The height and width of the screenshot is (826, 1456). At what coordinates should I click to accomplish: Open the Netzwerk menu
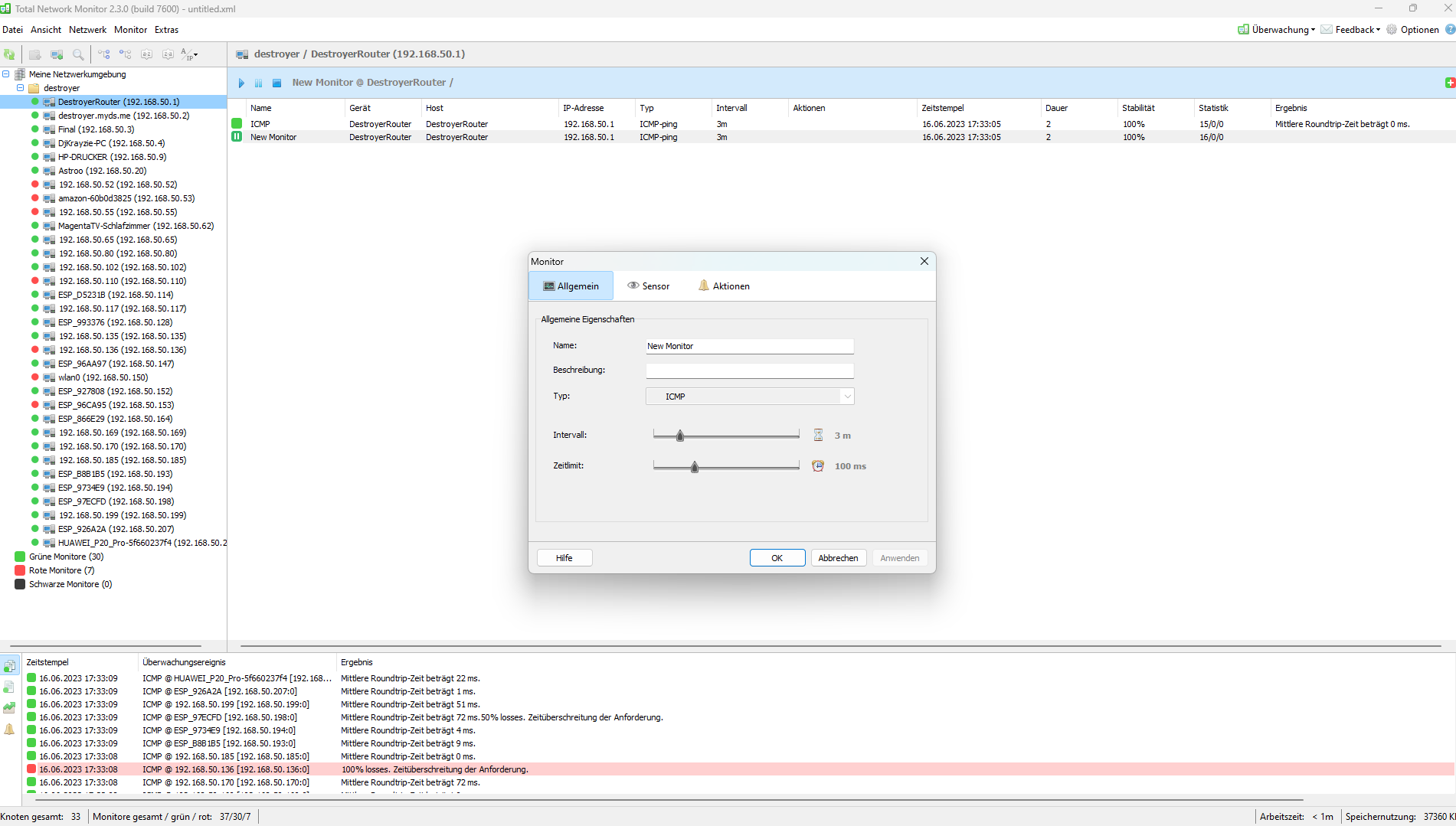click(x=88, y=30)
